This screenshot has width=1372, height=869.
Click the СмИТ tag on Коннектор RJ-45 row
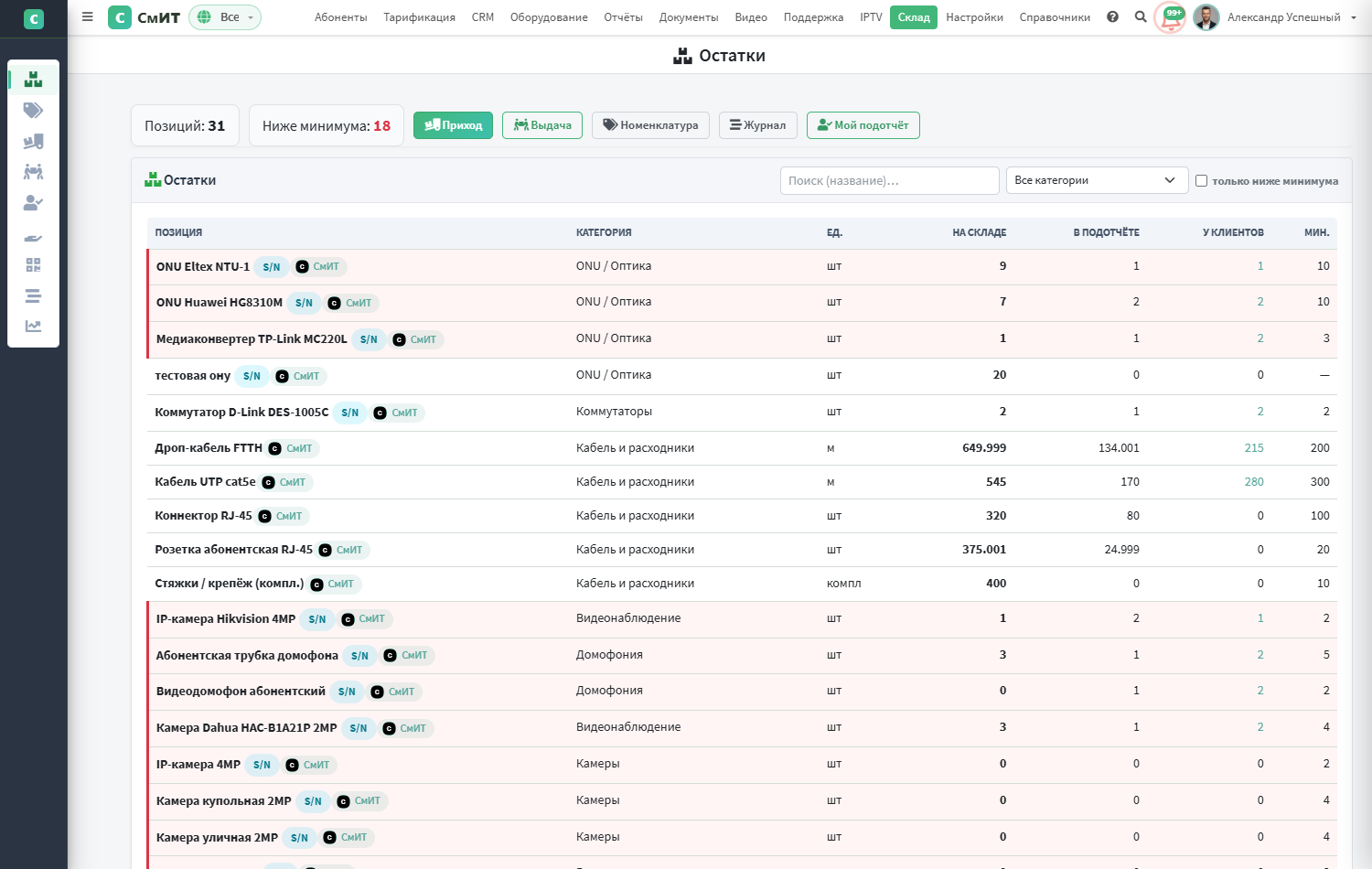[x=284, y=516]
